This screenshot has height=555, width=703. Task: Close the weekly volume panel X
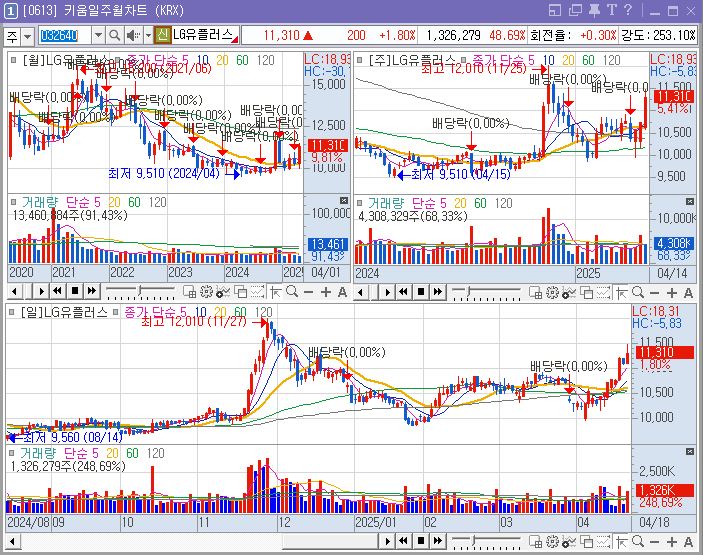pyautogui.click(x=690, y=201)
